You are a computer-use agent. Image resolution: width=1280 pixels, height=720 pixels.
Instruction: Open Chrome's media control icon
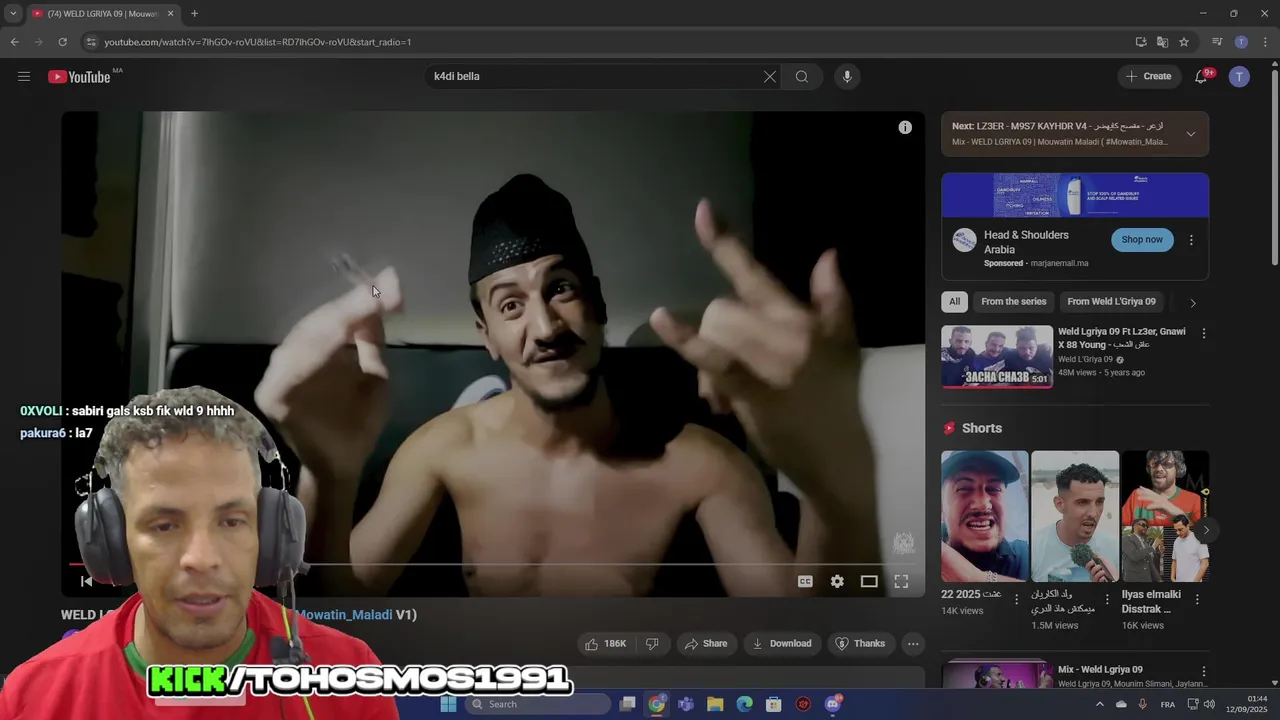tap(1217, 42)
